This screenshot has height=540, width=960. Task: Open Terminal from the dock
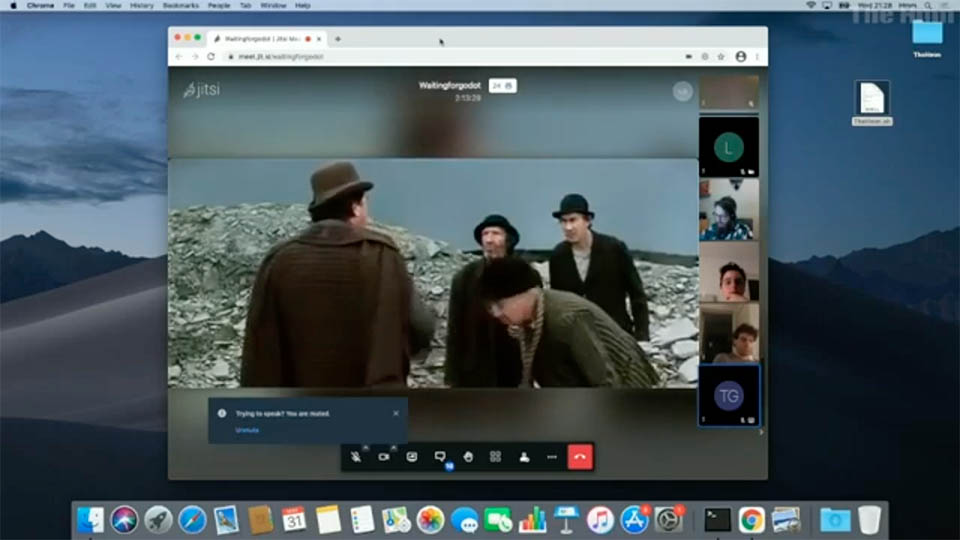point(717,520)
